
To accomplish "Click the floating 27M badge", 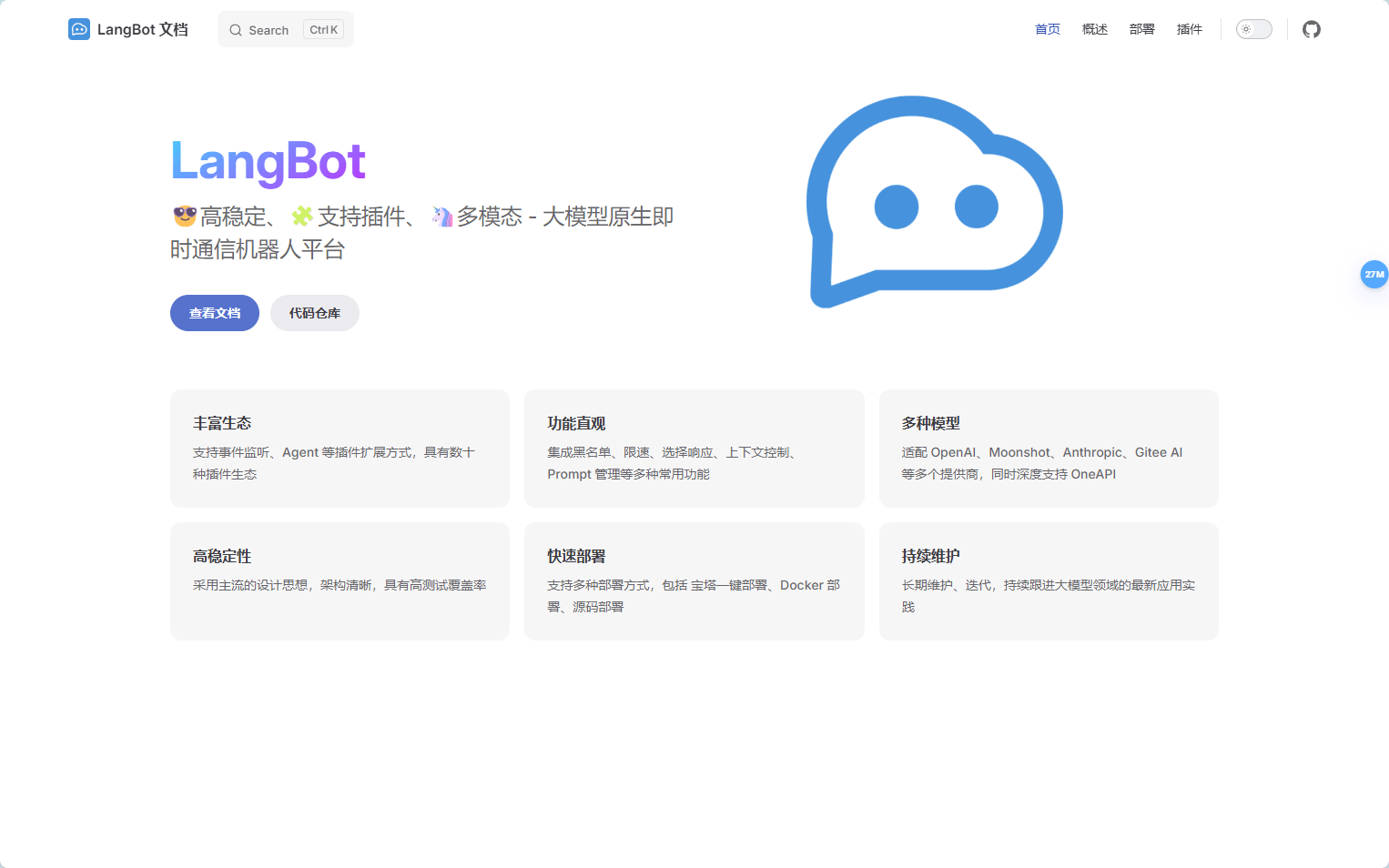I will 1374,274.
